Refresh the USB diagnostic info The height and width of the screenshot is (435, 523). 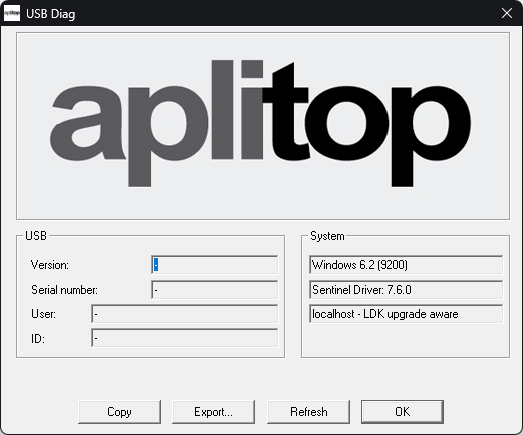coord(309,412)
